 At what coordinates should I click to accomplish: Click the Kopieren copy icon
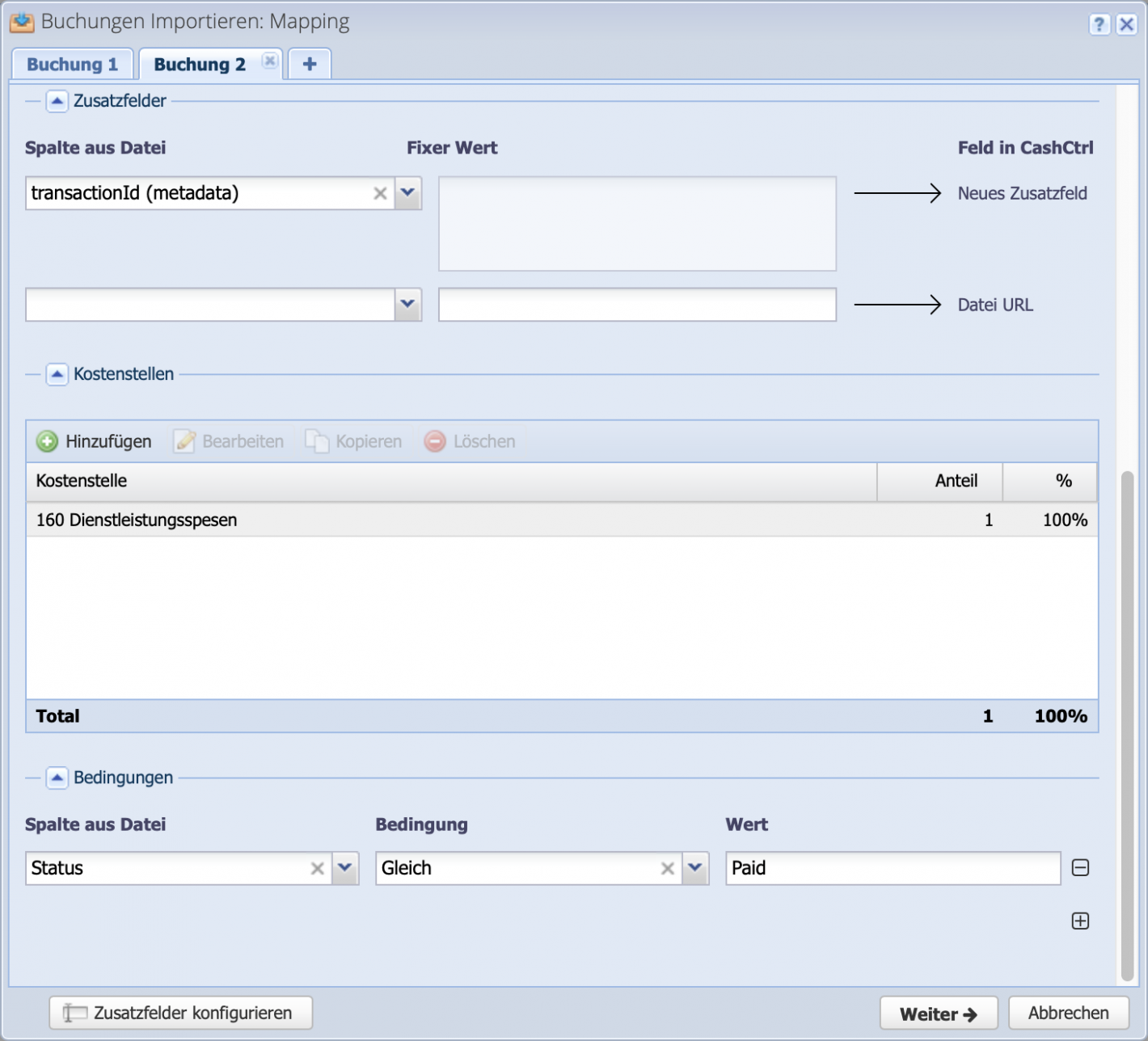tap(316, 441)
